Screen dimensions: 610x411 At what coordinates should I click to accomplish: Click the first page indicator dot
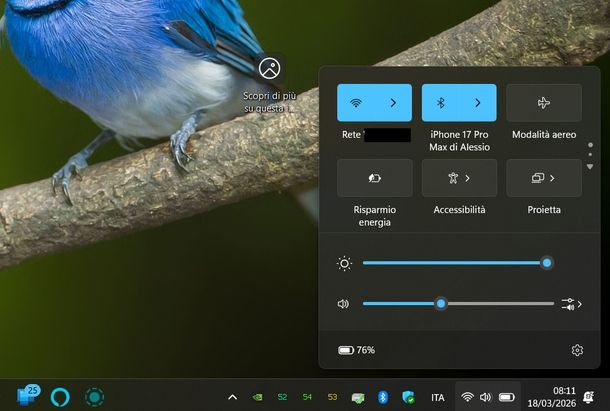[x=590, y=145]
